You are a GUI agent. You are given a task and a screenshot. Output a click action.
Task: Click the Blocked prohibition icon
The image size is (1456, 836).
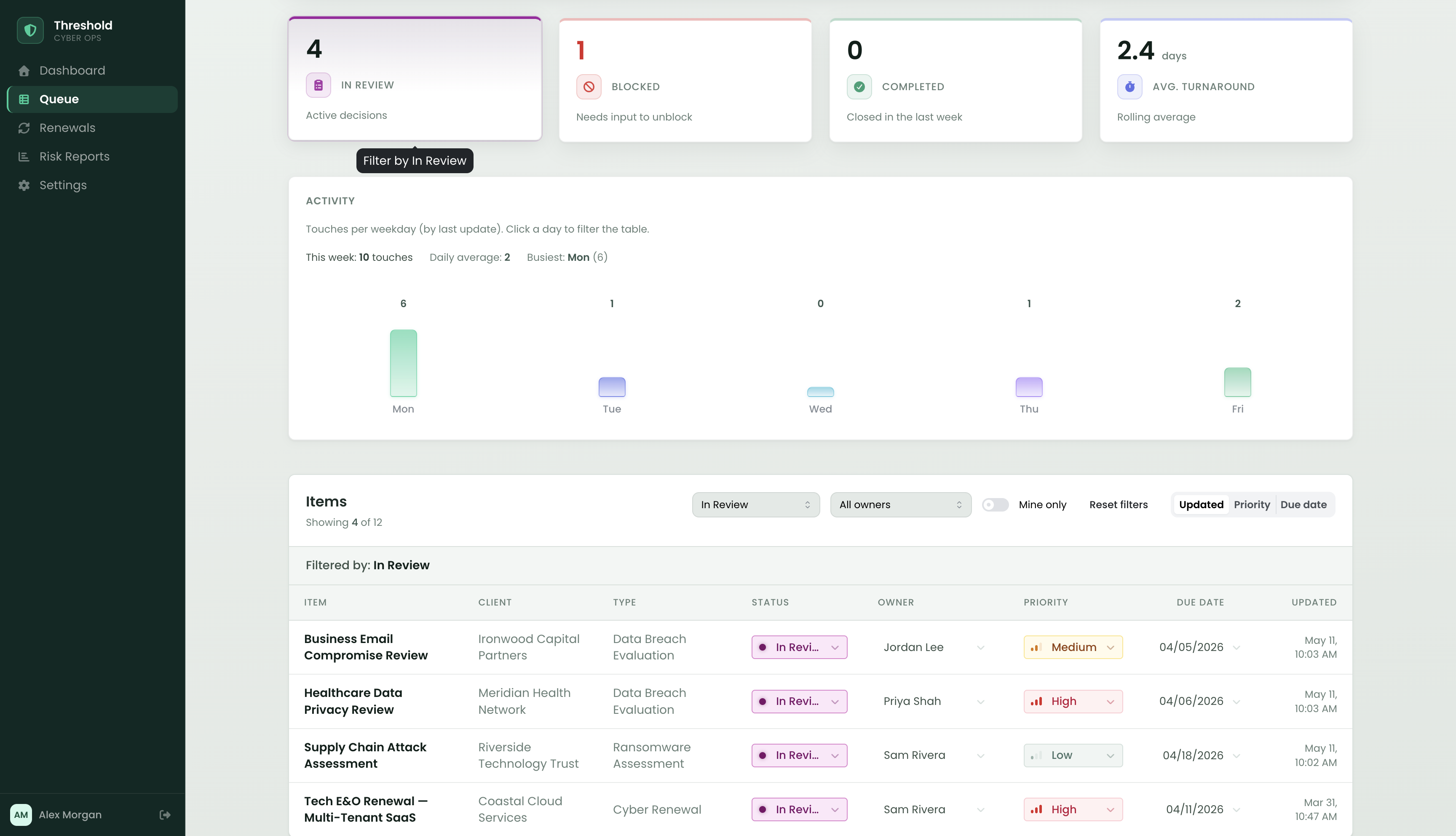tap(589, 87)
